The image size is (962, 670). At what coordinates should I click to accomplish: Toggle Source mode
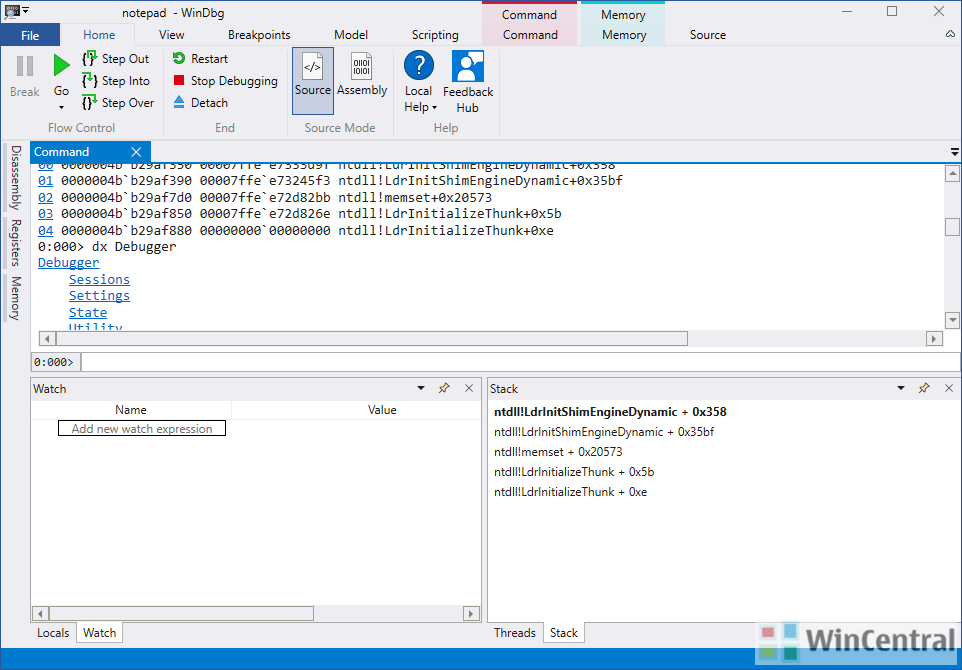(x=313, y=81)
